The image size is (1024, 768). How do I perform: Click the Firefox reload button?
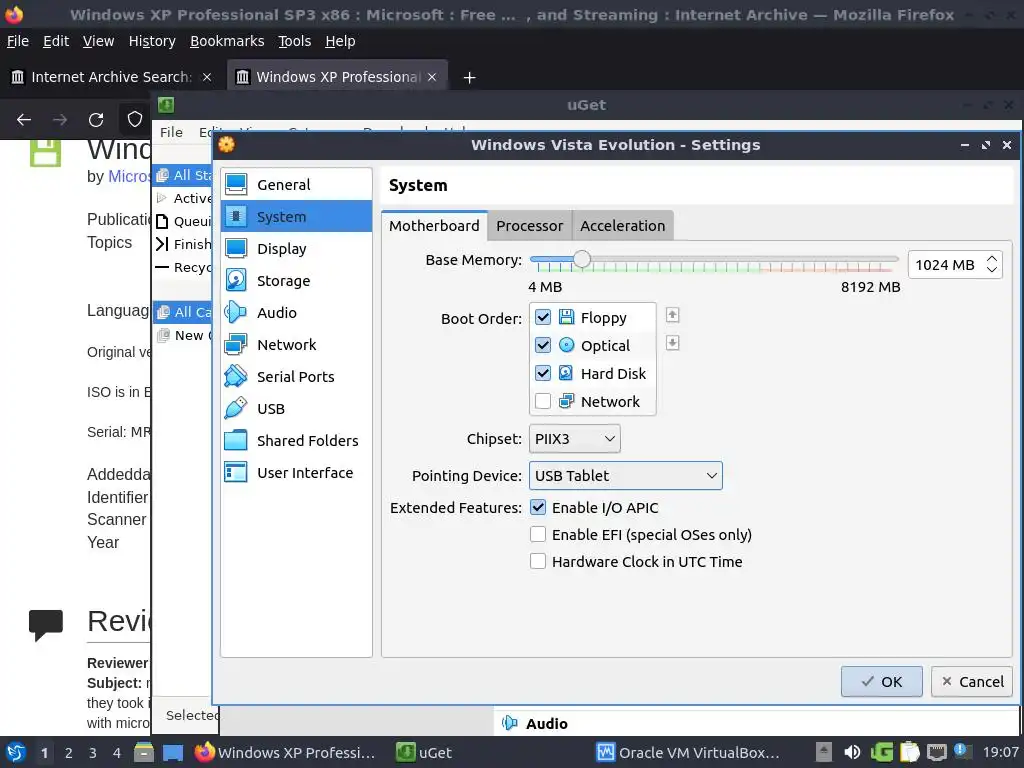96,120
